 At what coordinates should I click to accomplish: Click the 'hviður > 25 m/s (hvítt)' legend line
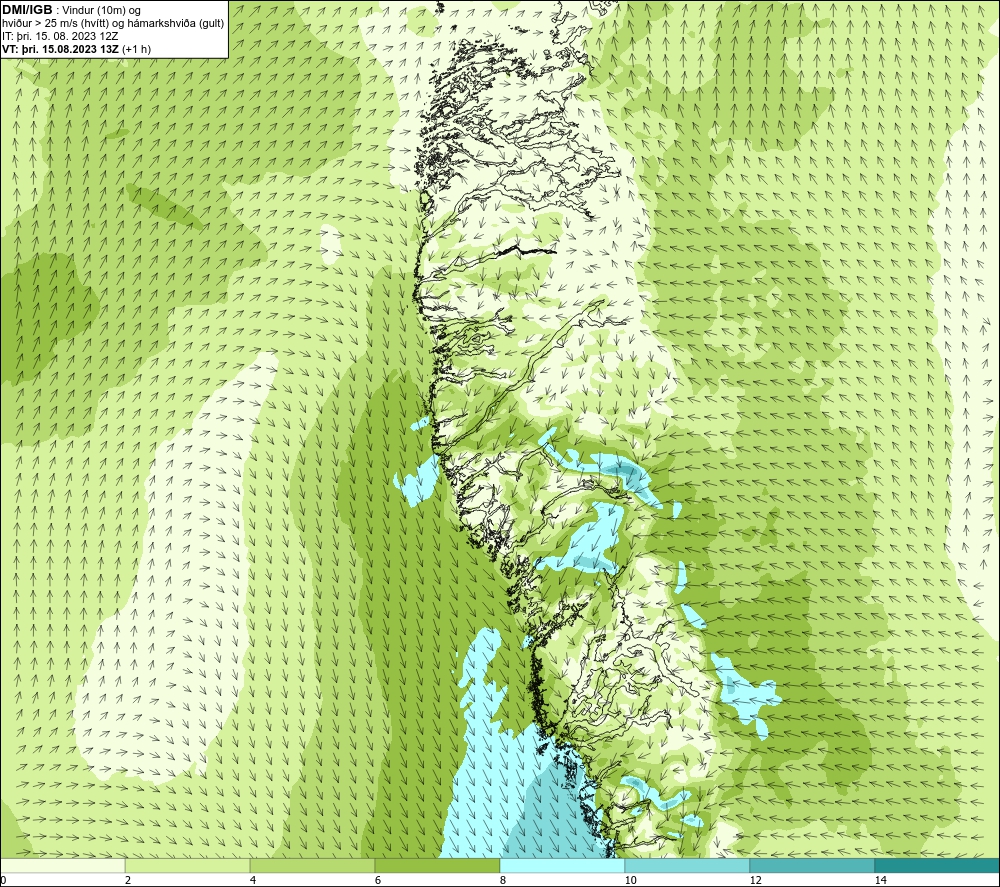112,23
